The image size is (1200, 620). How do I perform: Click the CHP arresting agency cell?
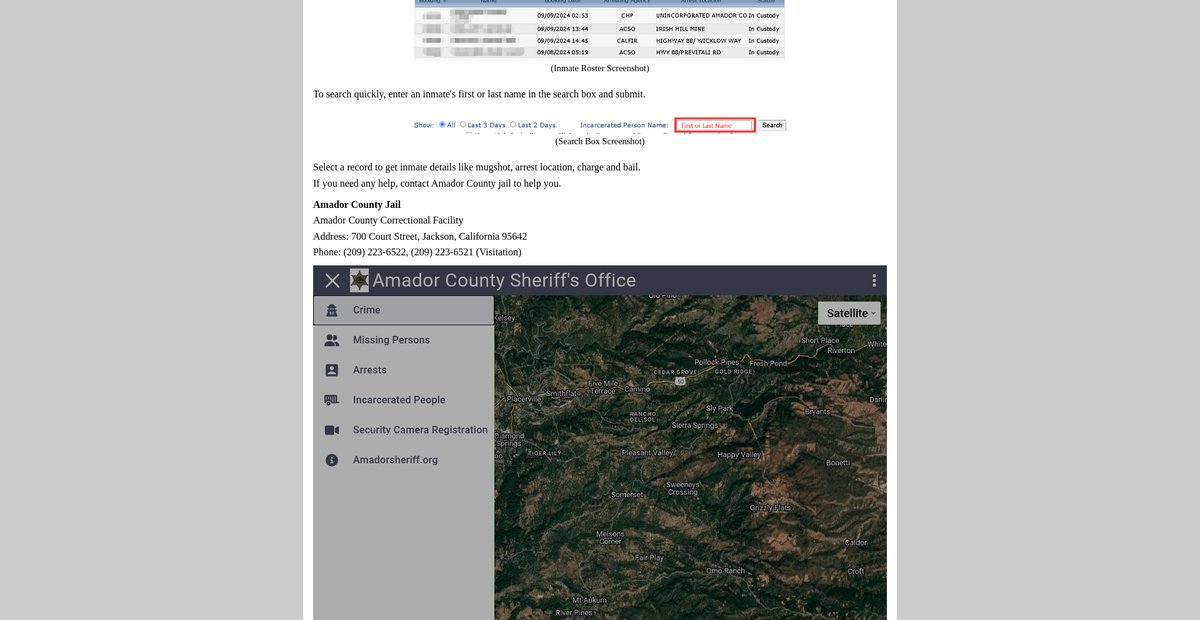point(627,16)
